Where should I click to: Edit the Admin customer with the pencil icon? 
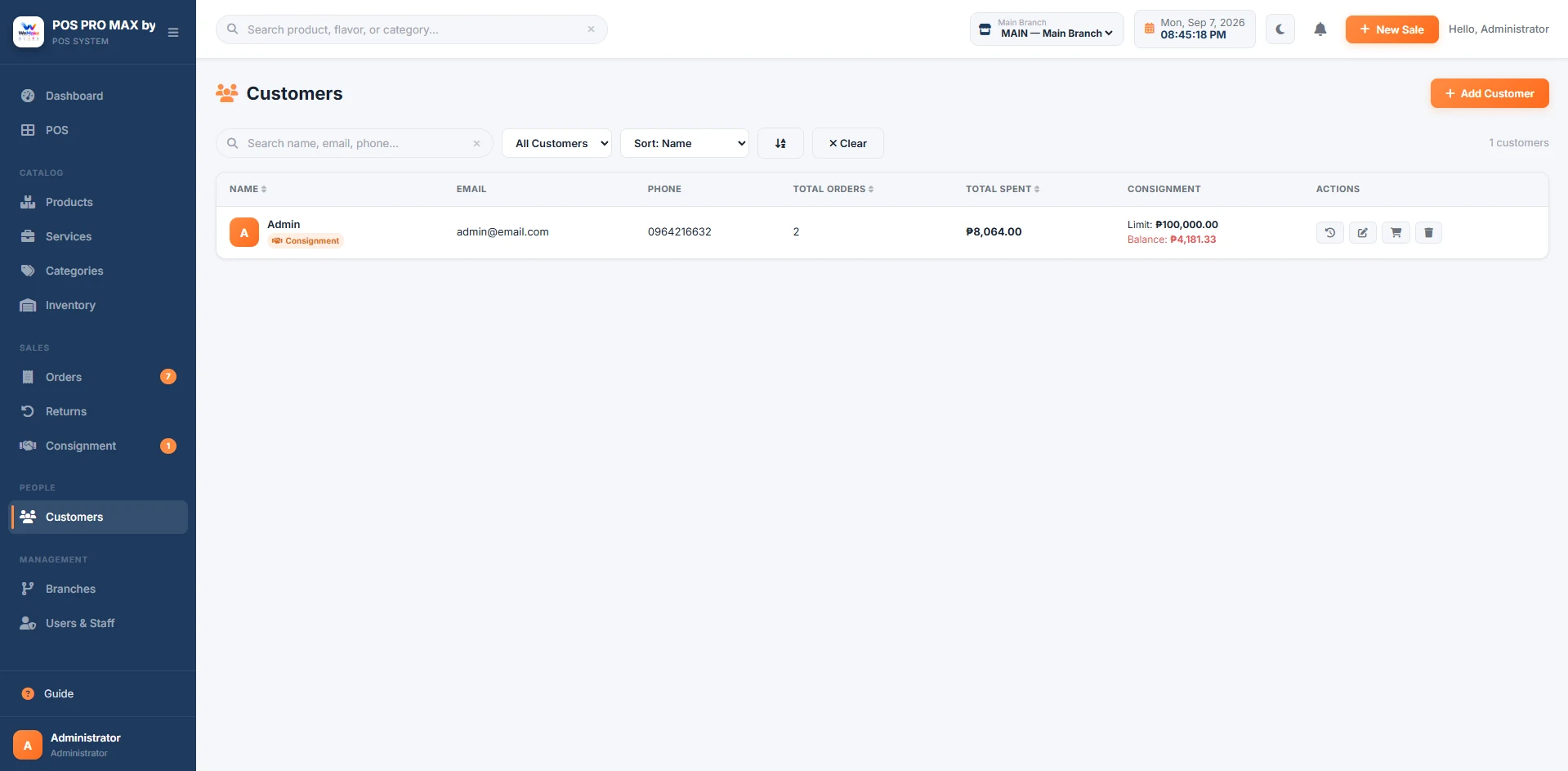click(1362, 232)
